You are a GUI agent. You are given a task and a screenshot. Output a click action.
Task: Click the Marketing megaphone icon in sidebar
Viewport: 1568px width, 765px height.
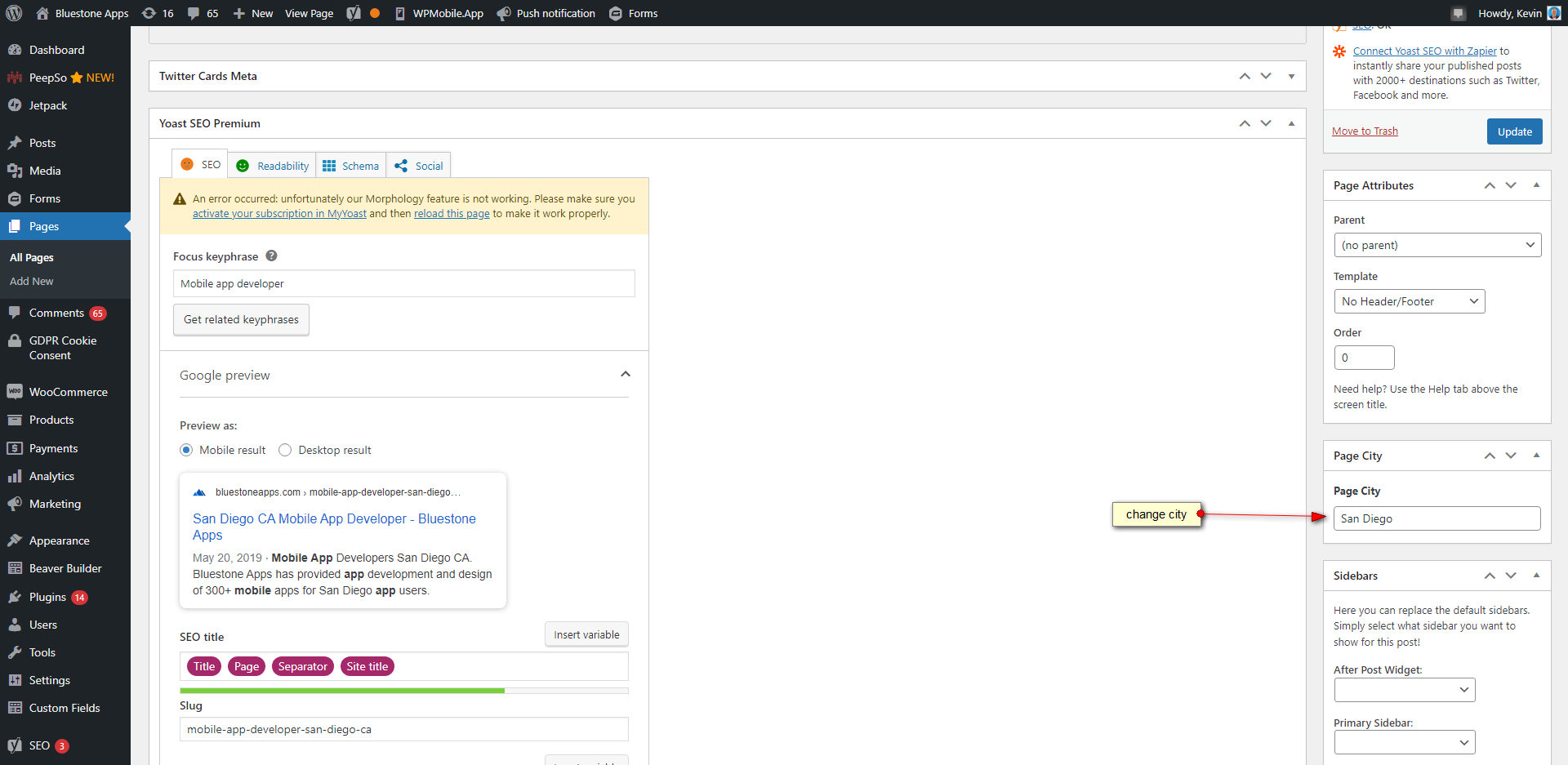pos(15,504)
